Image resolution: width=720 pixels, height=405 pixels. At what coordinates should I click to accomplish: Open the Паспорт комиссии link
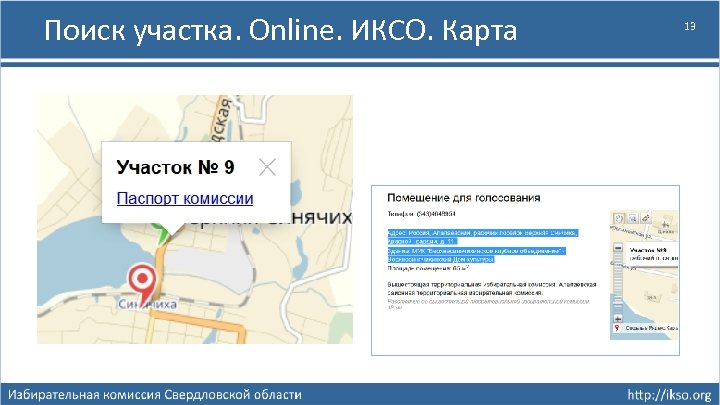click(185, 198)
